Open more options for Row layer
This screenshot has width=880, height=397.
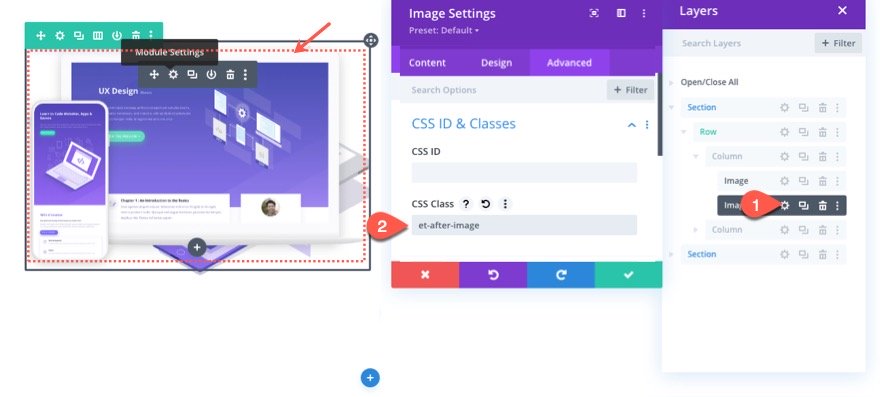[837, 132]
